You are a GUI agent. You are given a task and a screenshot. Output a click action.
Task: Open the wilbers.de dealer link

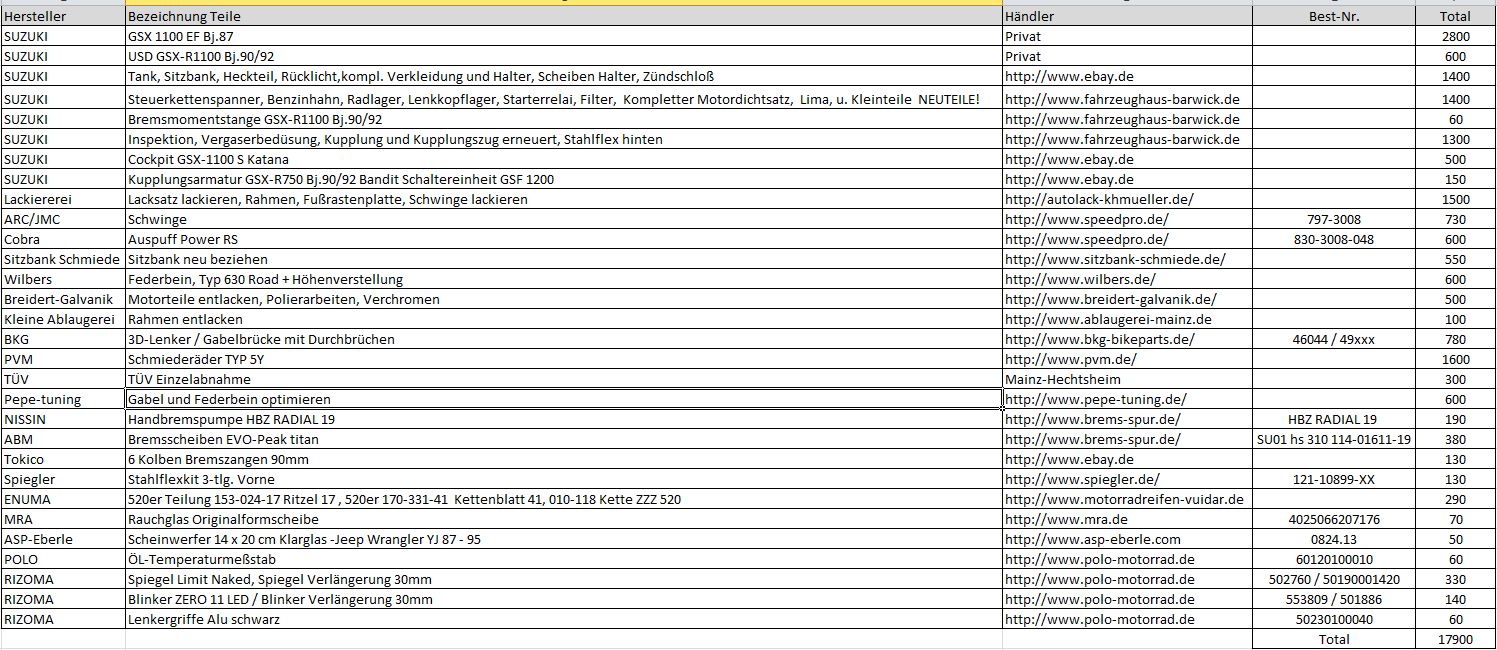click(1079, 280)
